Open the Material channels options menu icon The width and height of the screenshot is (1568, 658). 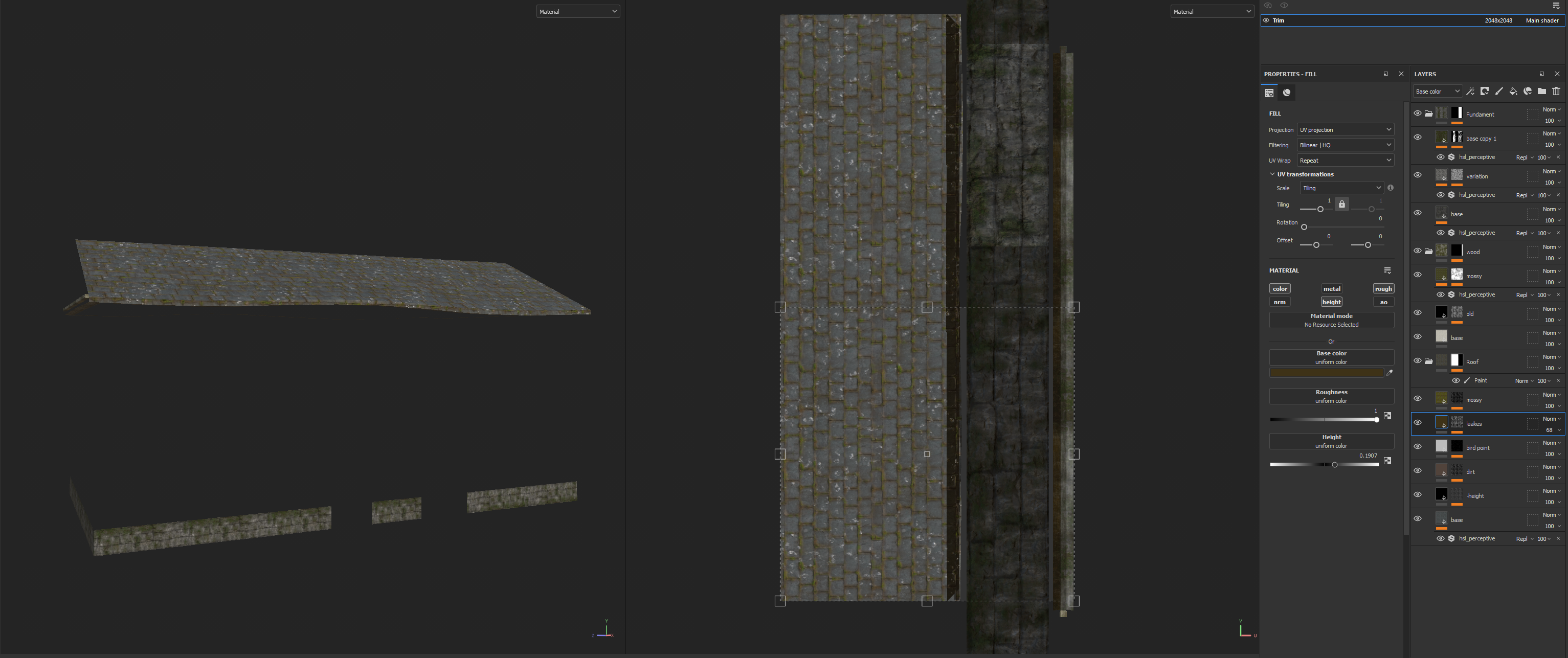tap(1387, 270)
